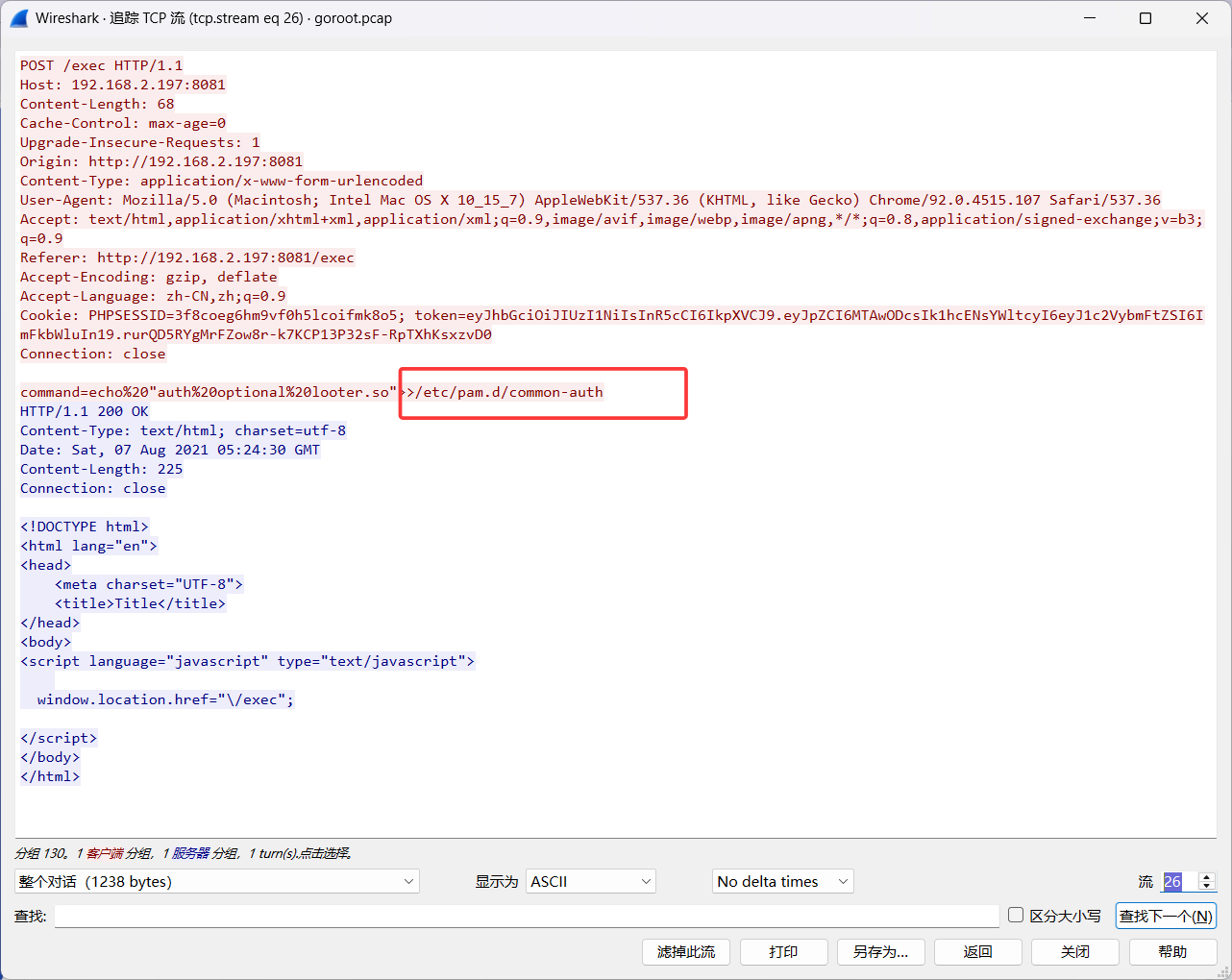The height and width of the screenshot is (980, 1232).
Task: Open the 整个对话 (1238 bytes) conversation dropdown
Action: [x=217, y=881]
